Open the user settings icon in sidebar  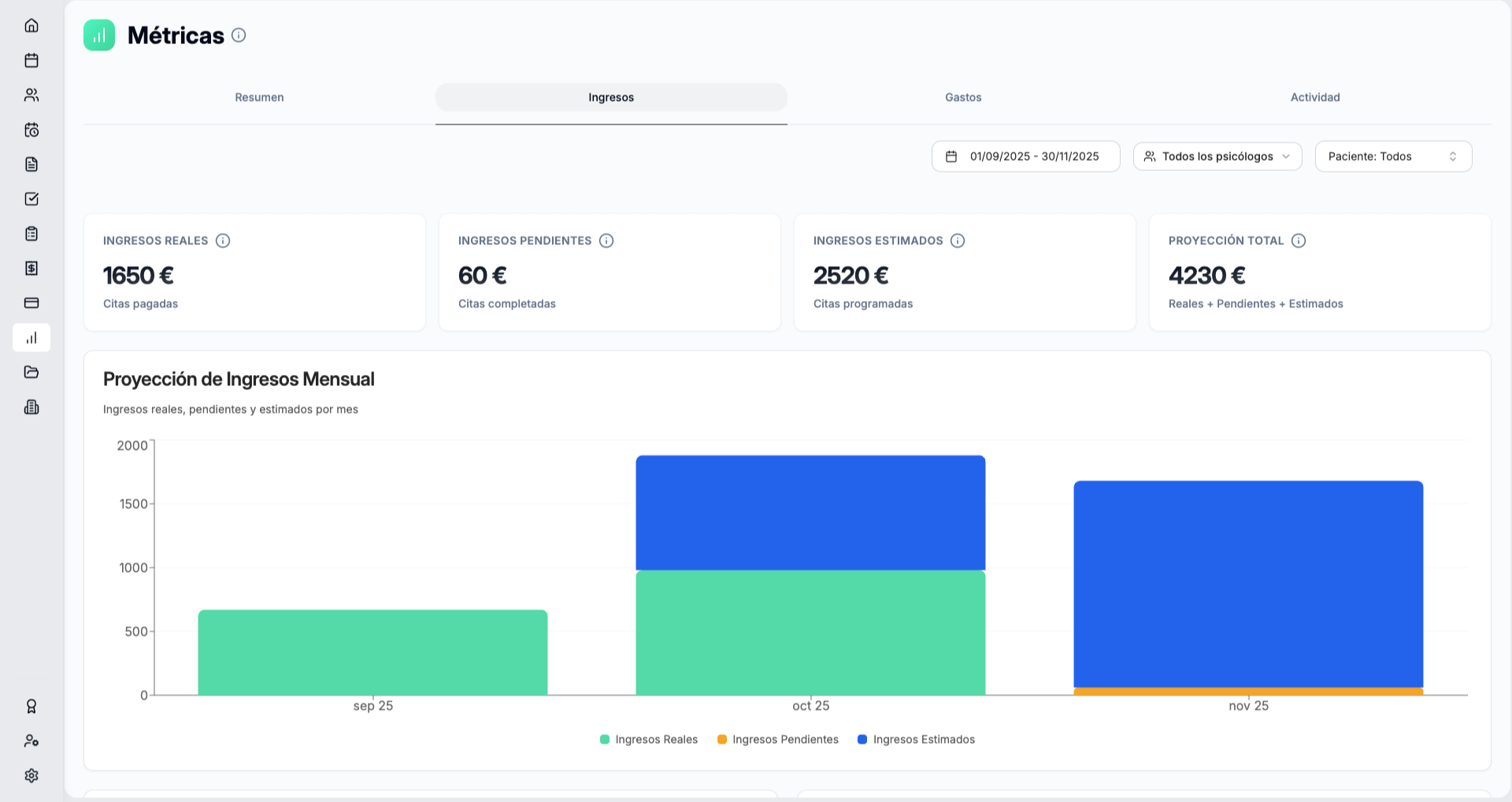(x=31, y=741)
